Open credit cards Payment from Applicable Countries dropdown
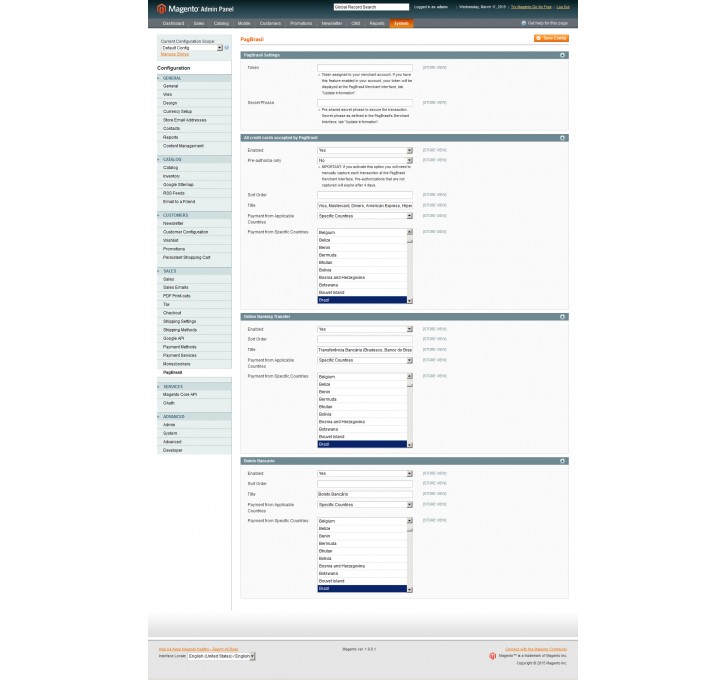This screenshot has height=680, width=725. pyautogui.click(x=365, y=216)
